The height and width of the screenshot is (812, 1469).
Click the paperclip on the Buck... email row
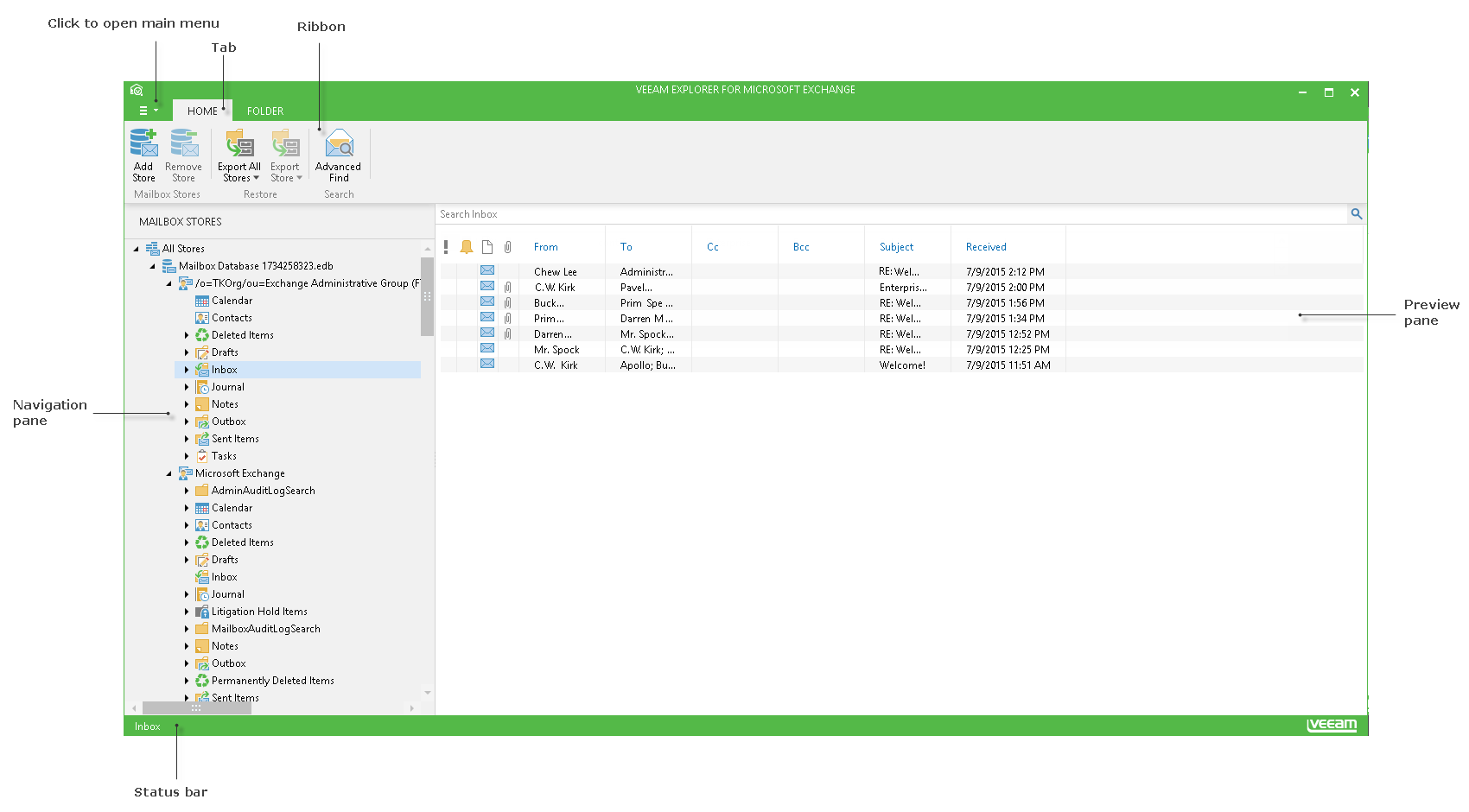pos(508,303)
